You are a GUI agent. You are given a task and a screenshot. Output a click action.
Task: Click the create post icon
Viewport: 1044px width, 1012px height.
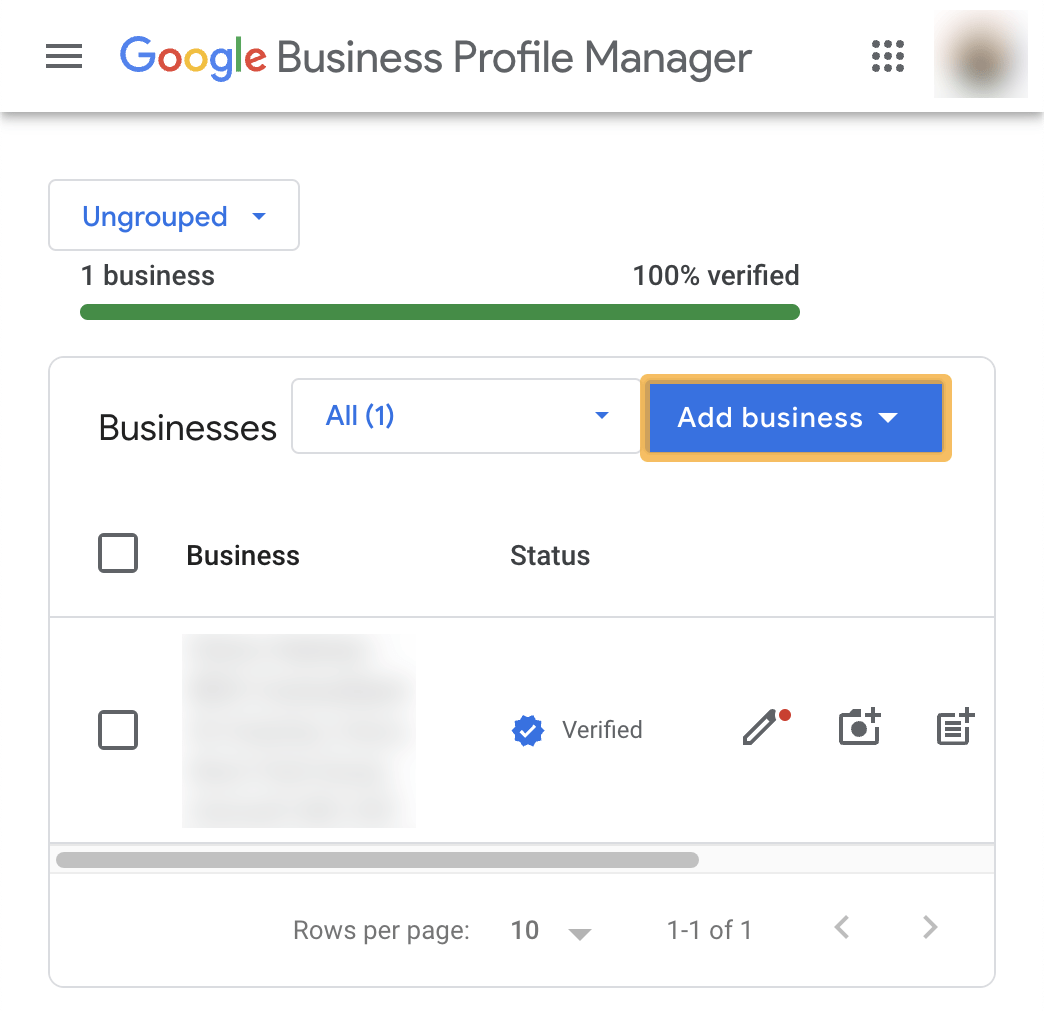click(953, 728)
